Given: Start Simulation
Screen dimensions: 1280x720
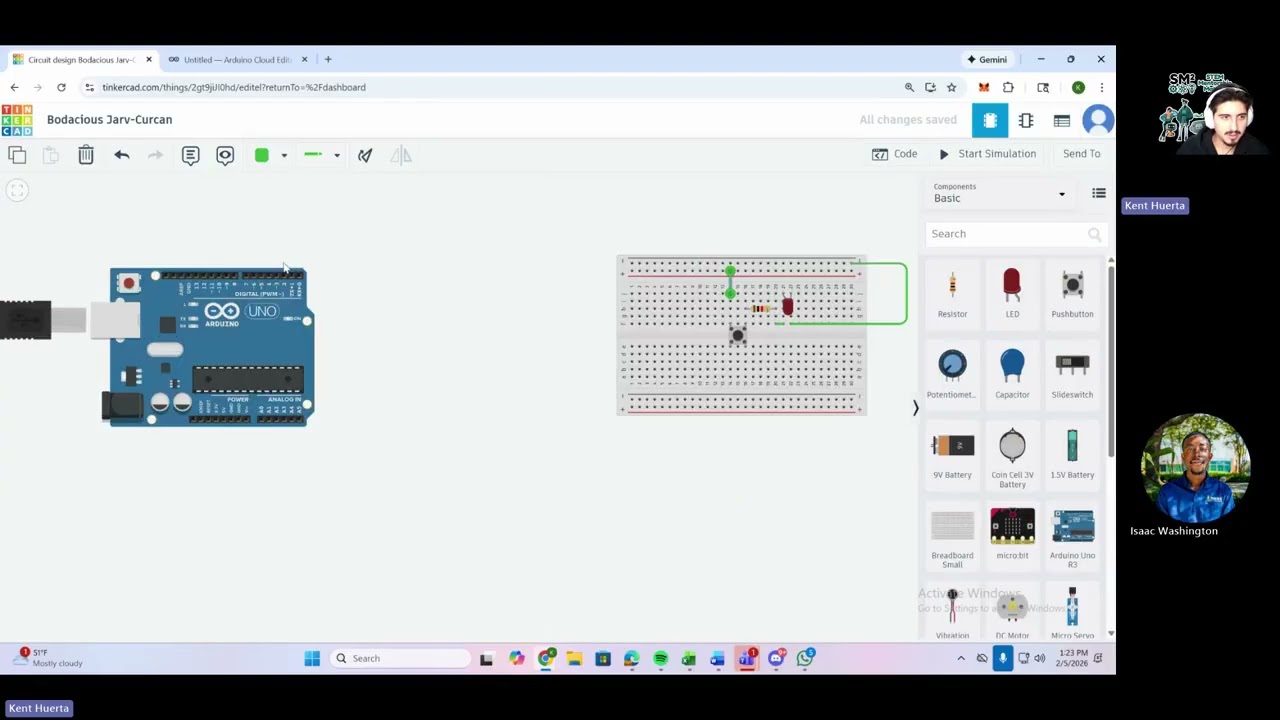Looking at the screenshot, I should point(988,154).
